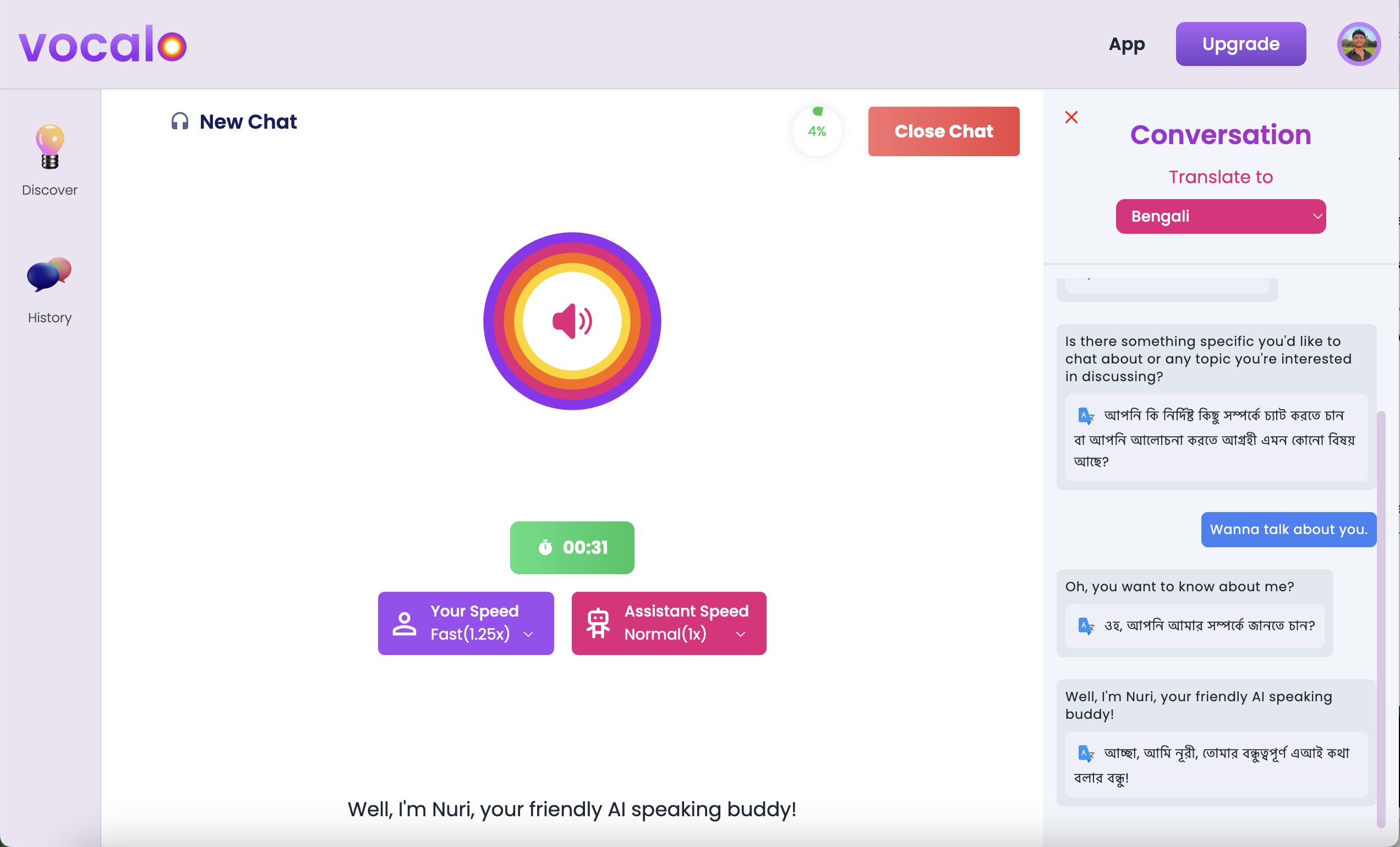The height and width of the screenshot is (847, 1400).
Task: Click the user profile avatar
Action: (x=1359, y=45)
